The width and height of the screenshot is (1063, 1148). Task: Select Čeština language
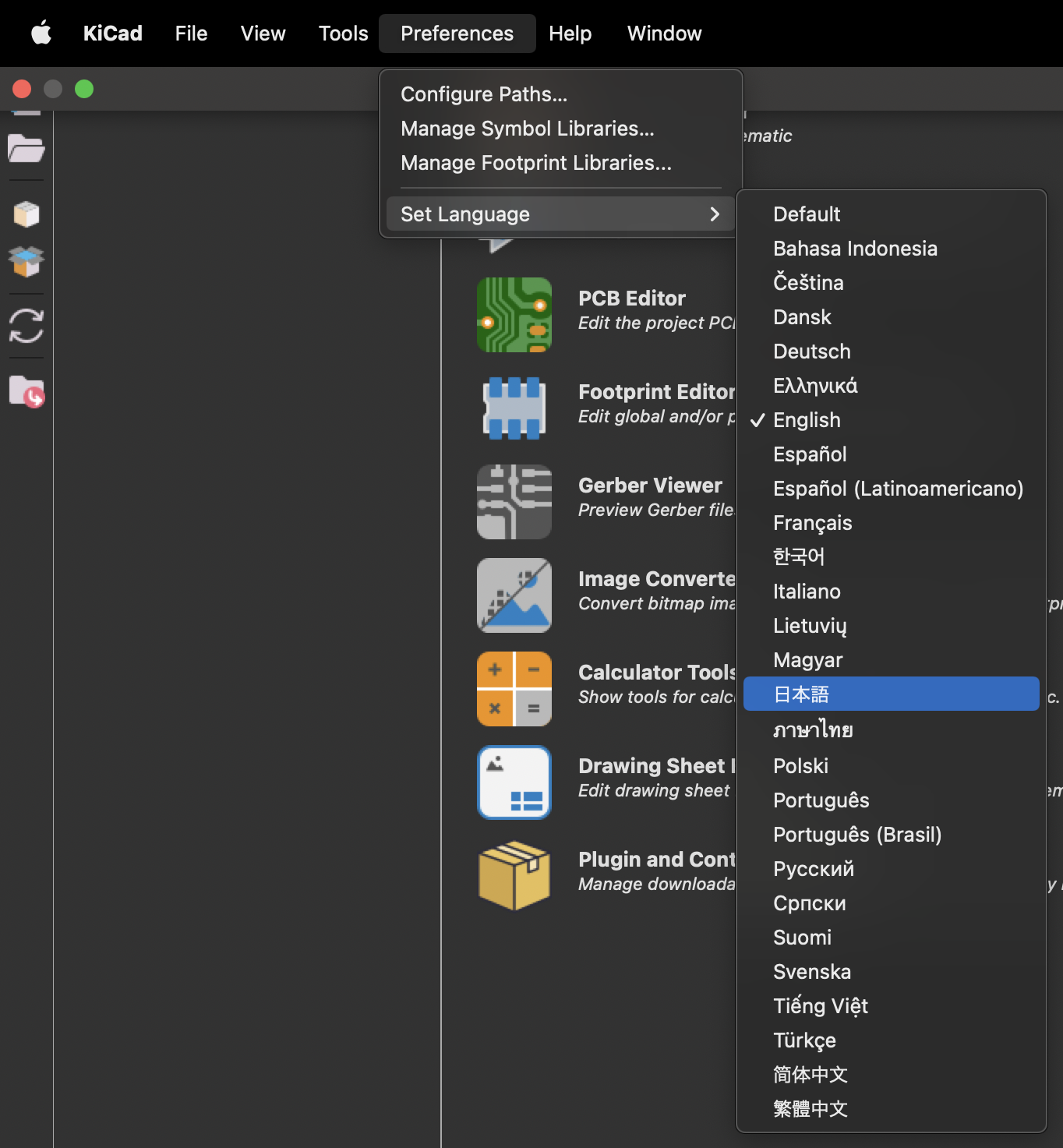892,283
